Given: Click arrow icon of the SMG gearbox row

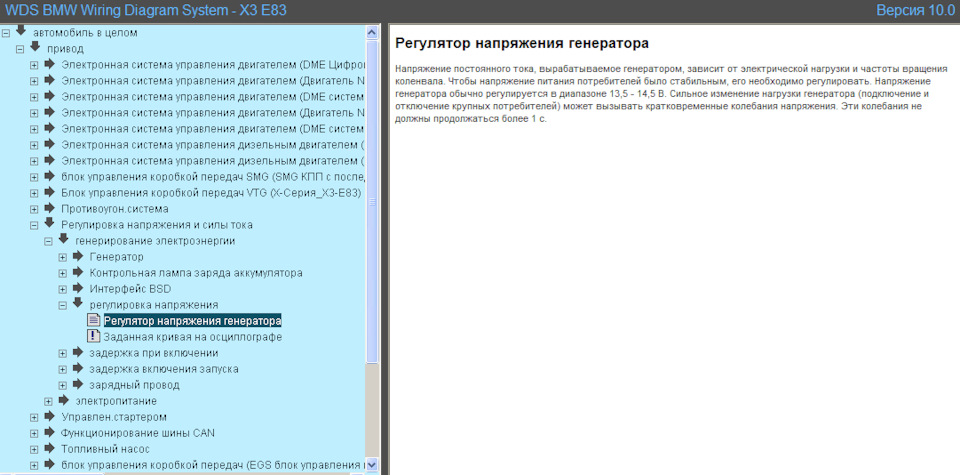Looking at the screenshot, I should 50,176.
